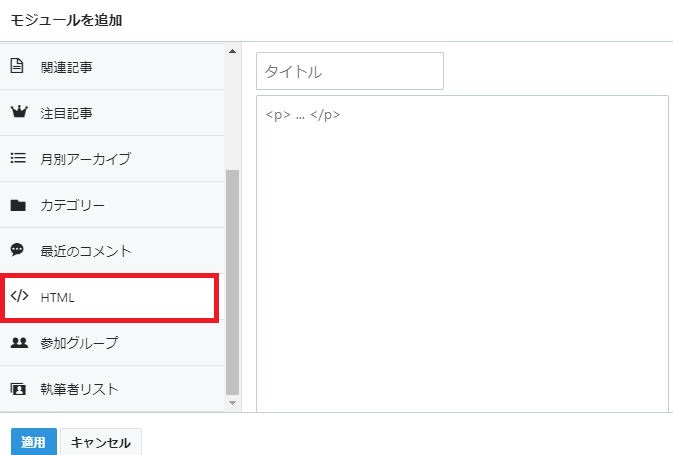Click the author card icon for 執筆者リスト

click(18, 389)
